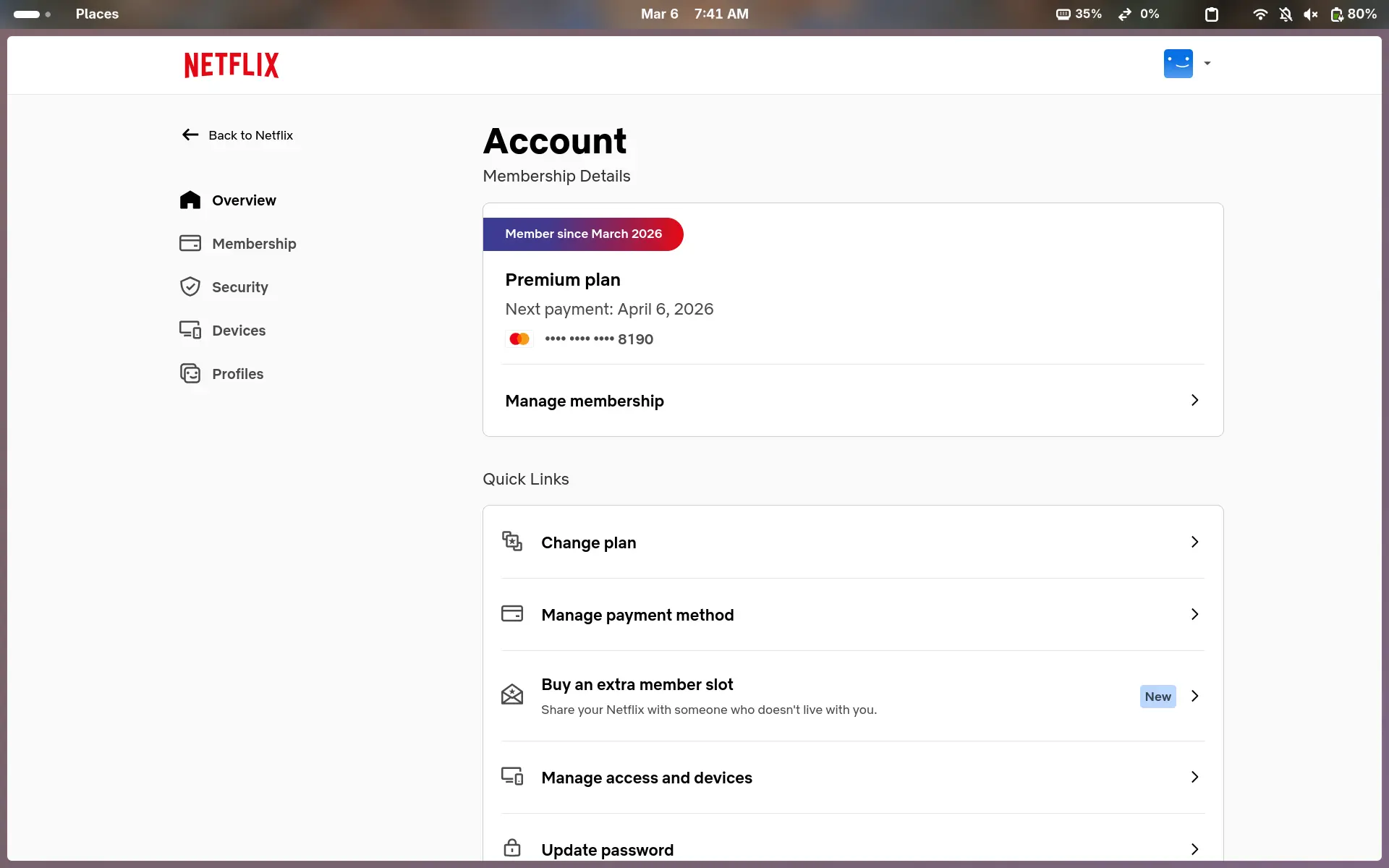Click the muted notifications bell icon
This screenshot has width=1389, height=868.
click(x=1286, y=14)
